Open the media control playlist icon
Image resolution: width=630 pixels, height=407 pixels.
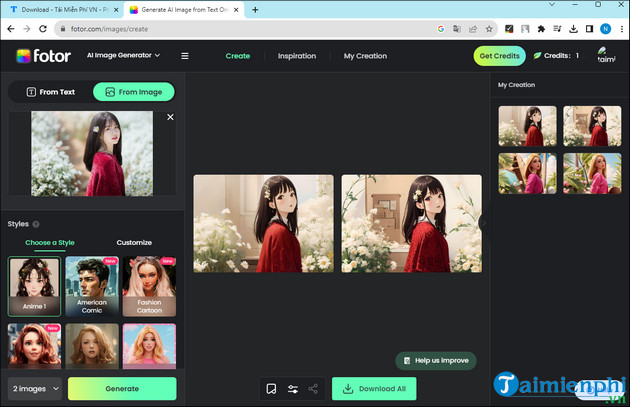(x=557, y=29)
